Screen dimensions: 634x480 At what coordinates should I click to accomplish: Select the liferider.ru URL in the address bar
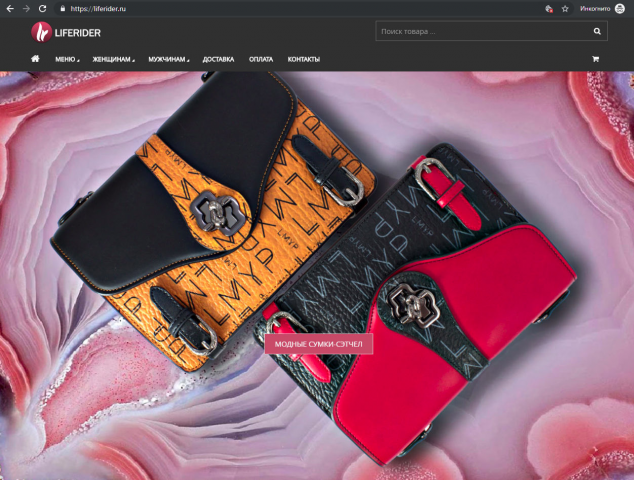pos(98,8)
